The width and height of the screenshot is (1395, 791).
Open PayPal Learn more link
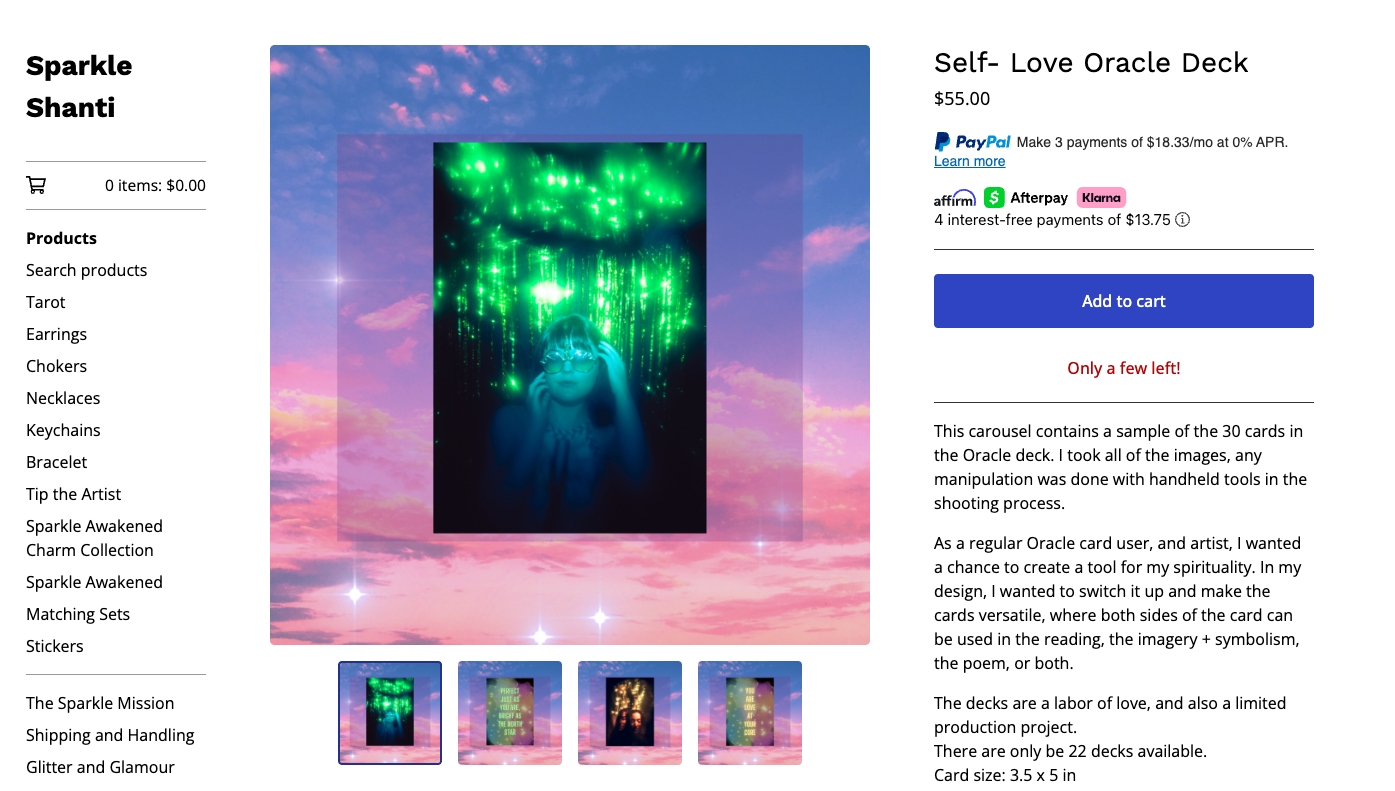point(969,161)
